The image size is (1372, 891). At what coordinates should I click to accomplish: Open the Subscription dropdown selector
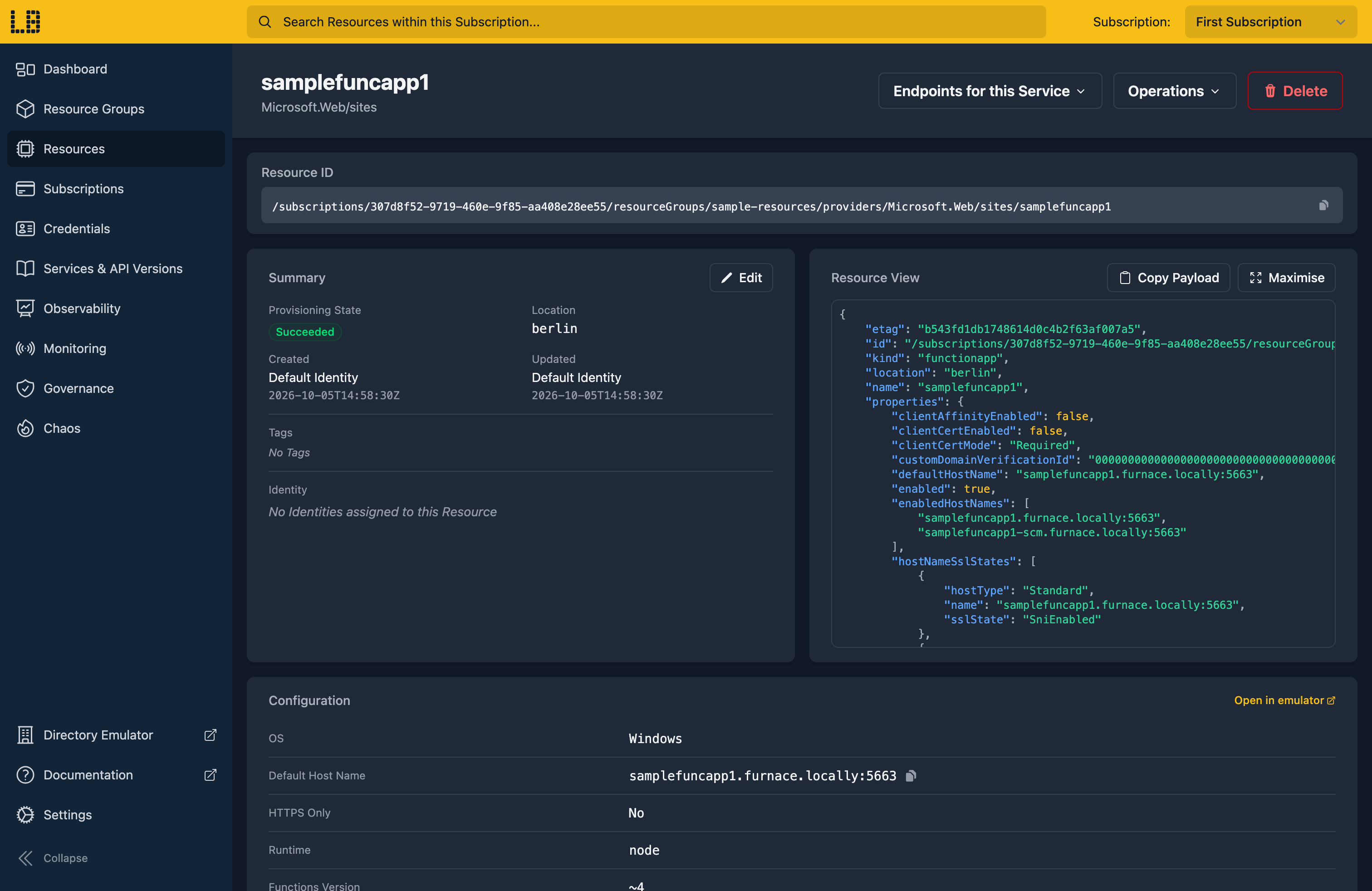pos(1270,22)
